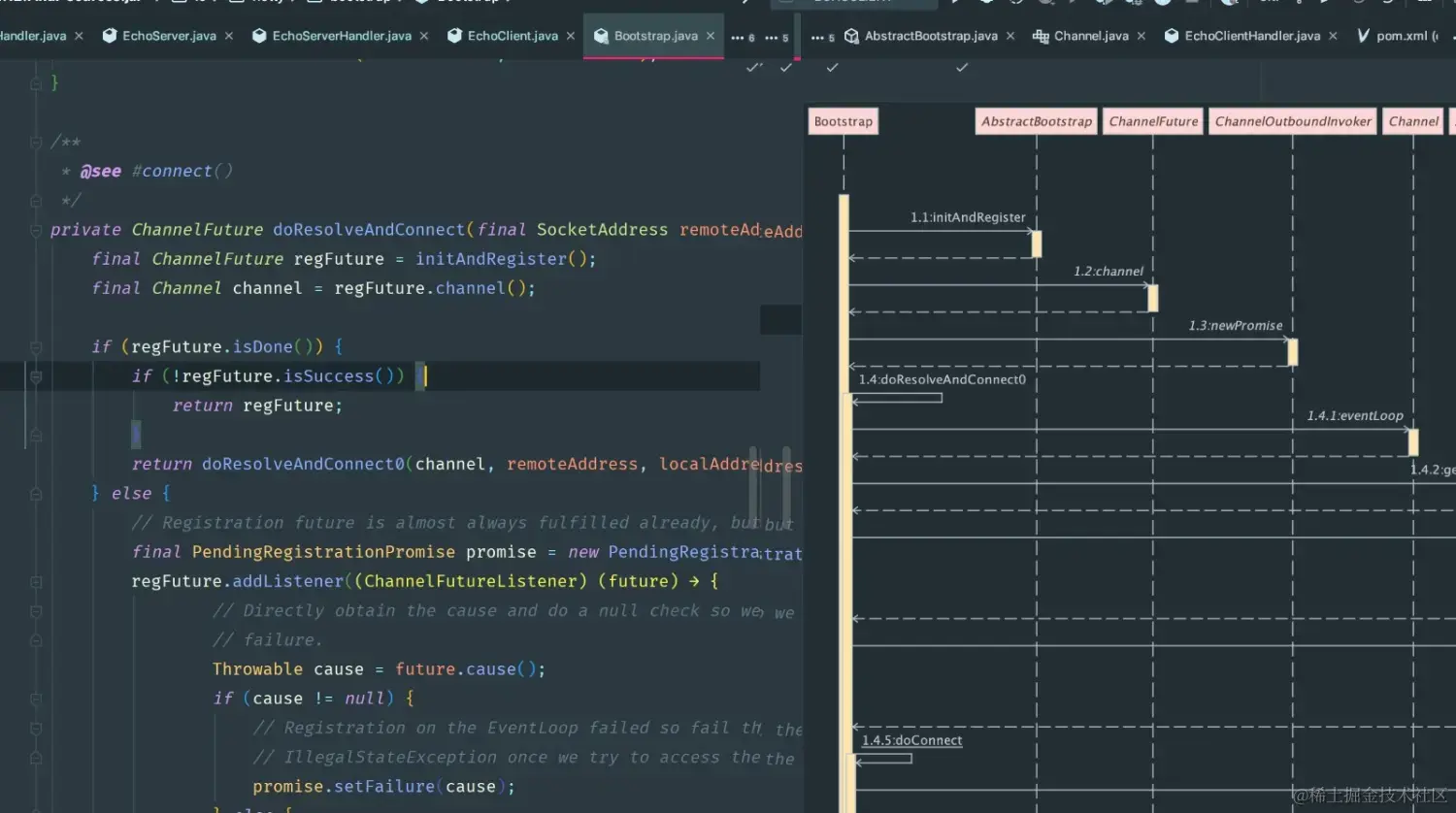Viewport: 1456px width, 813px height.
Task: Show hidden tabs list before AbstractBootstrap.java
Action: click(x=822, y=38)
